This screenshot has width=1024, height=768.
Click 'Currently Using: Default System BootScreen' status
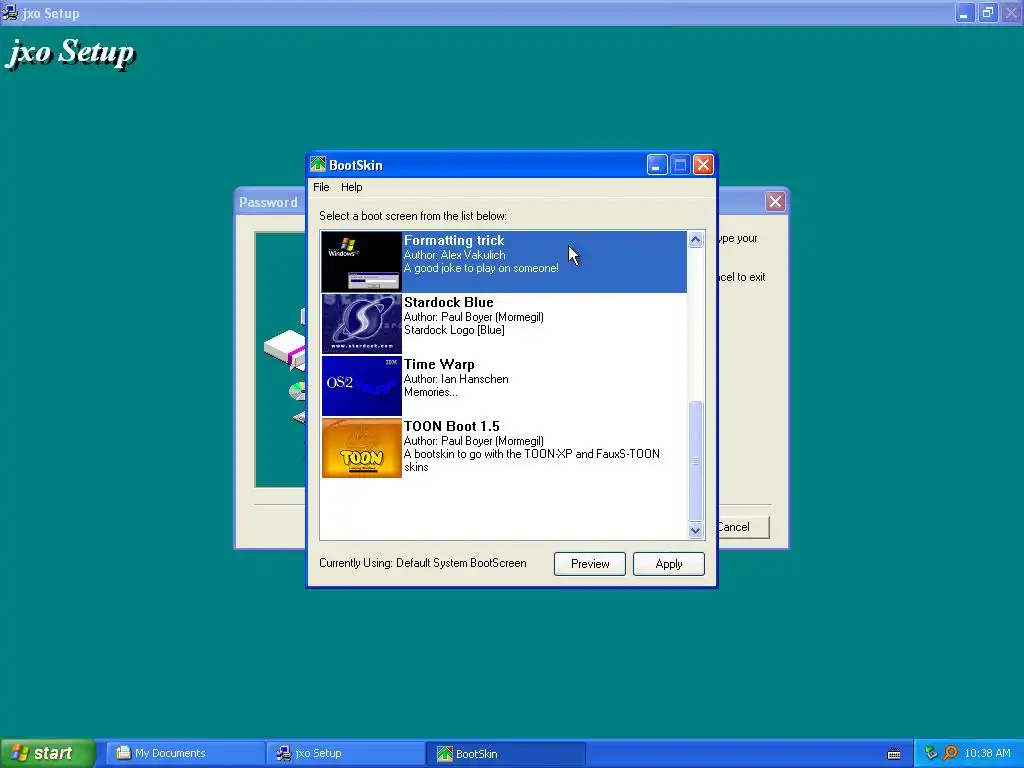423,563
